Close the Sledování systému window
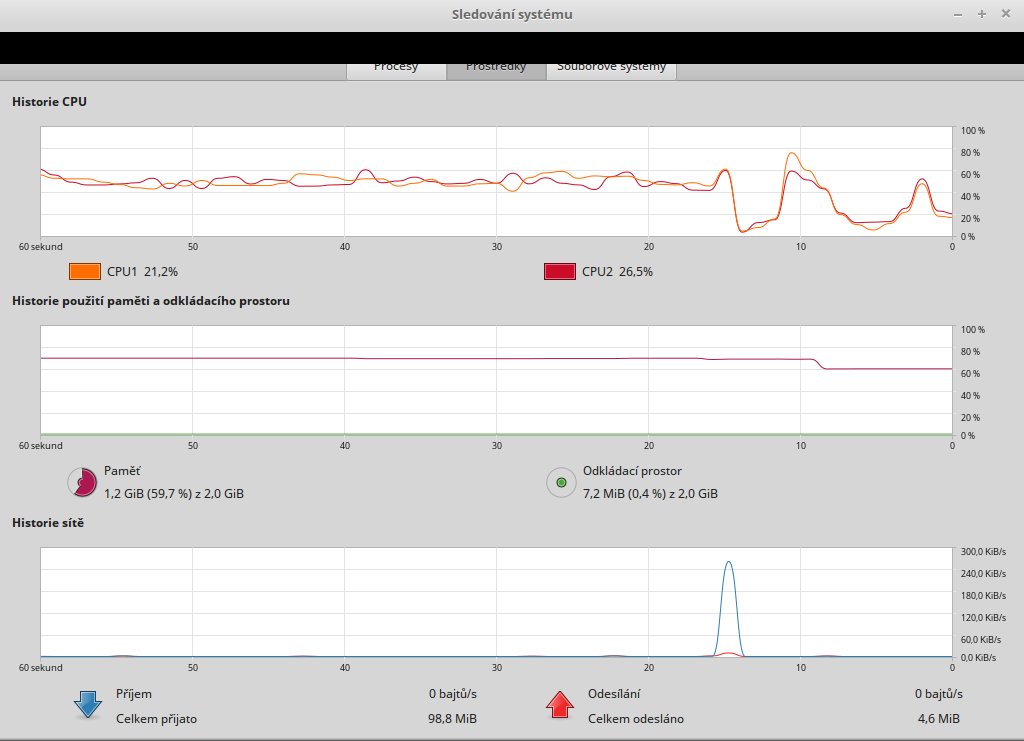Image resolution: width=1024 pixels, height=741 pixels. tap(1006, 14)
